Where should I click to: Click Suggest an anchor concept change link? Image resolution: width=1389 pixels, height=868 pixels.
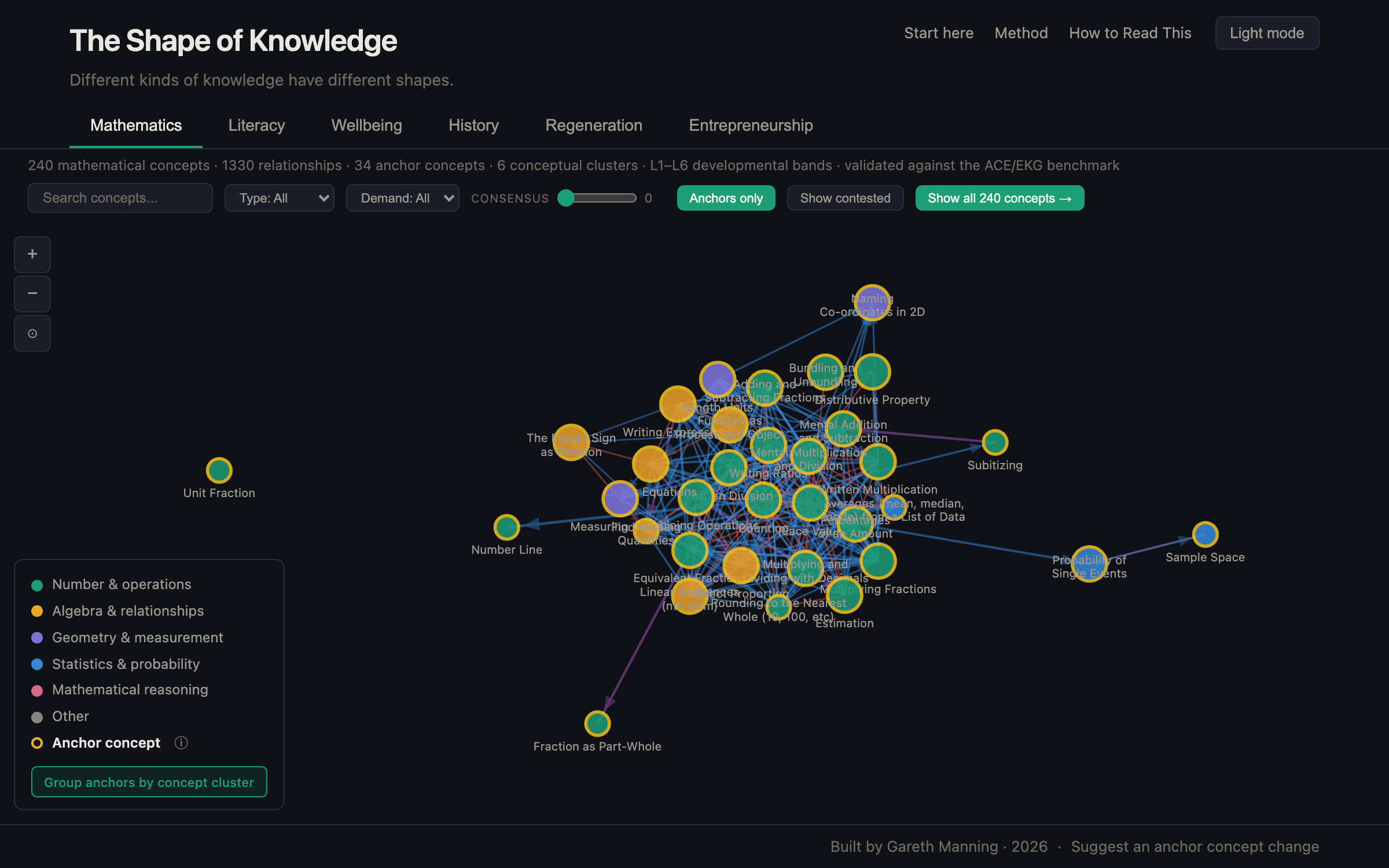pos(1195,847)
